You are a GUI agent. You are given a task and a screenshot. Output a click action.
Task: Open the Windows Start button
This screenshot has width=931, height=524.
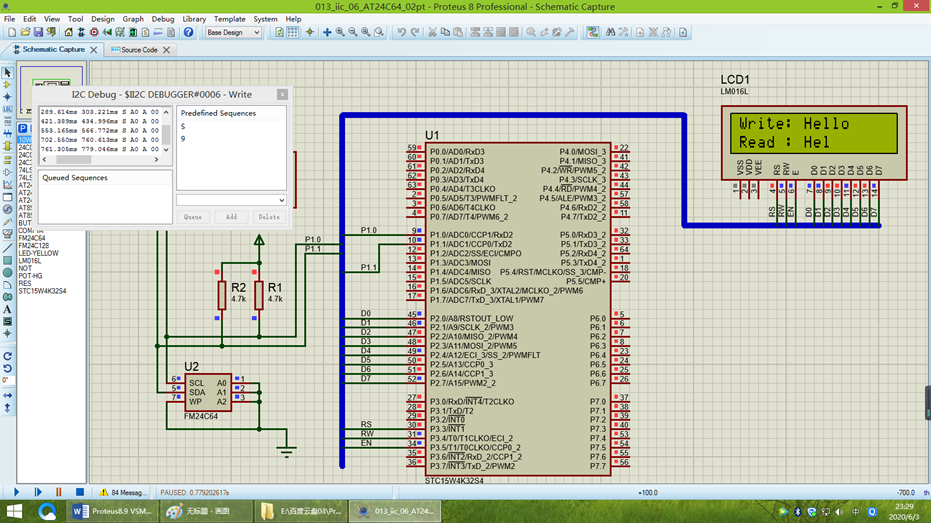[x=17, y=511]
